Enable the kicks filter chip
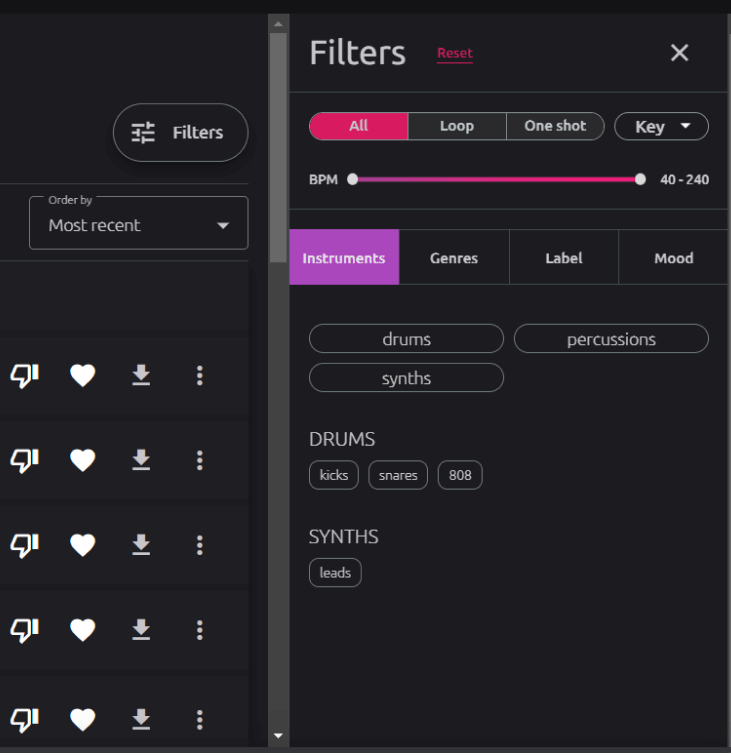This screenshot has width=731, height=755. (334, 475)
